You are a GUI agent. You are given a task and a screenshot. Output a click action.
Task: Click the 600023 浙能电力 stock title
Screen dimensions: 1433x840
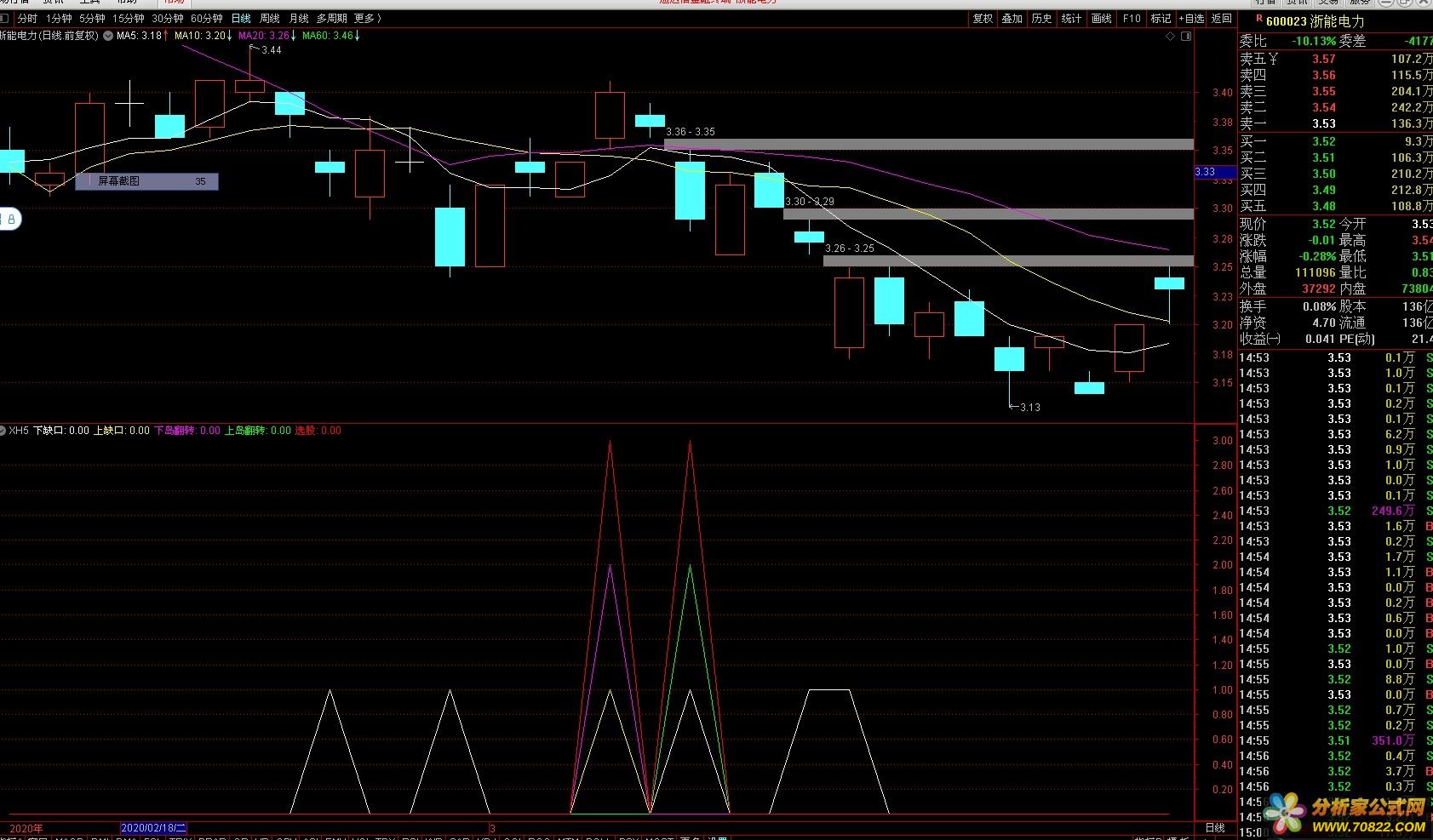click(x=1315, y=22)
